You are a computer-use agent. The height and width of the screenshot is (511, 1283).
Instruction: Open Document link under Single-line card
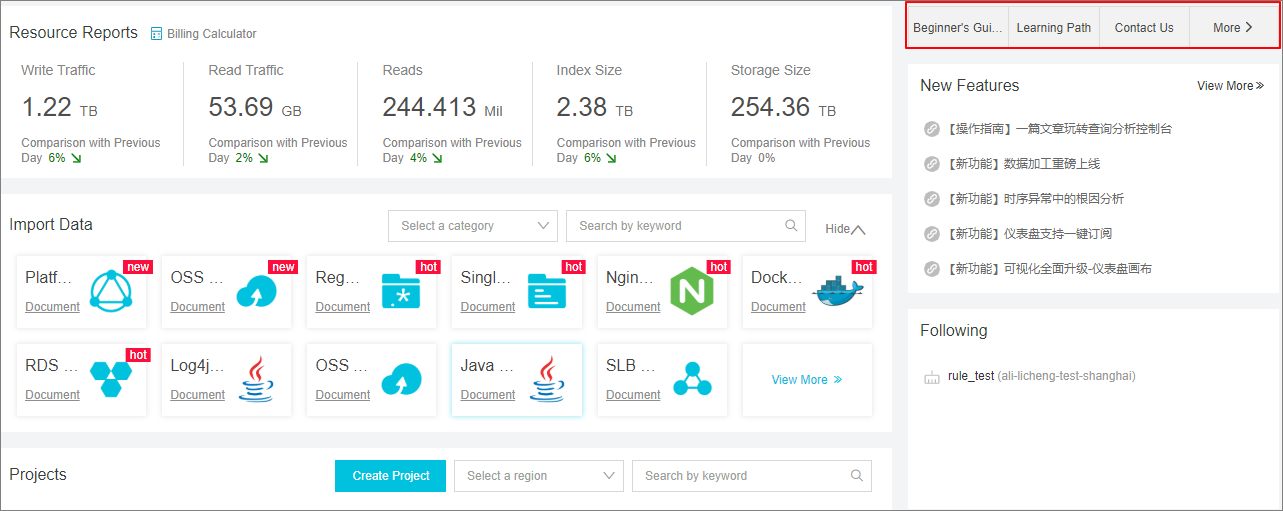coord(488,307)
